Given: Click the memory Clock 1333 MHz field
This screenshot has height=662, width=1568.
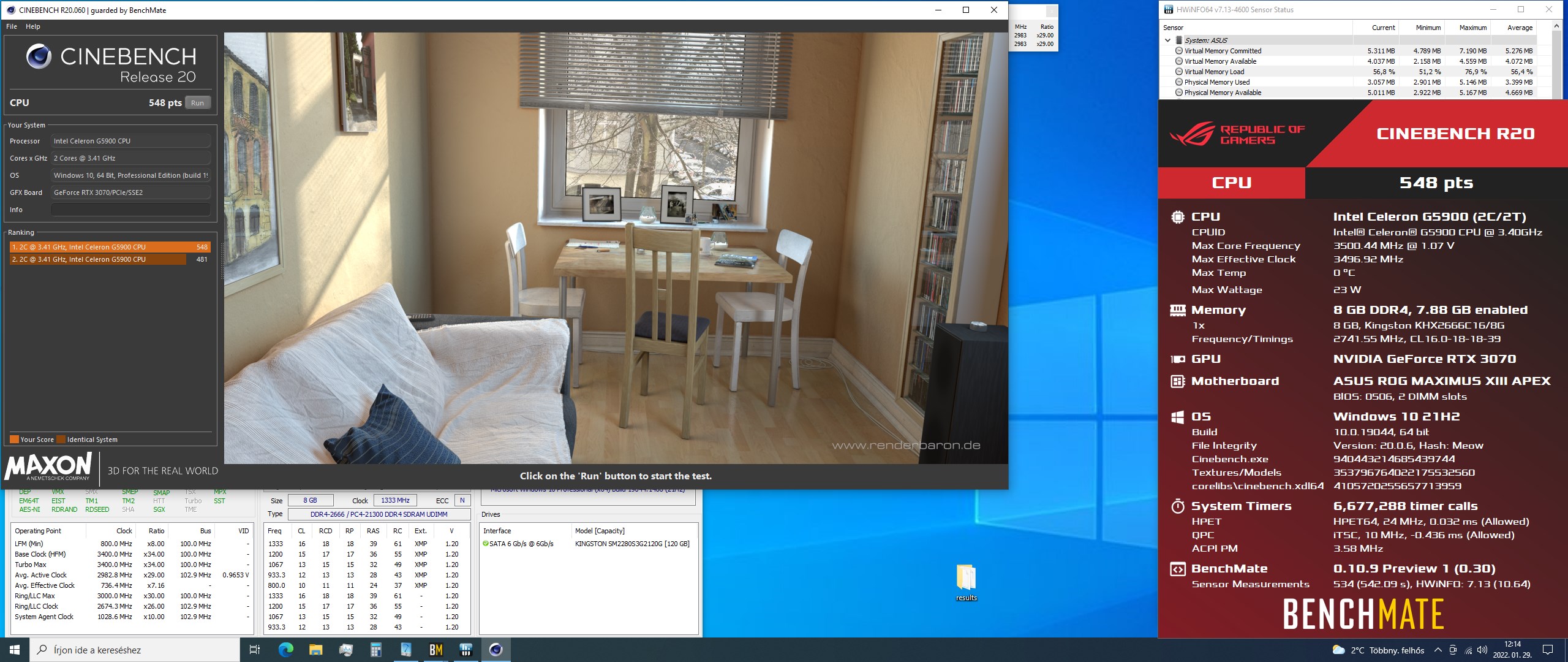Looking at the screenshot, I should [395, 500].
